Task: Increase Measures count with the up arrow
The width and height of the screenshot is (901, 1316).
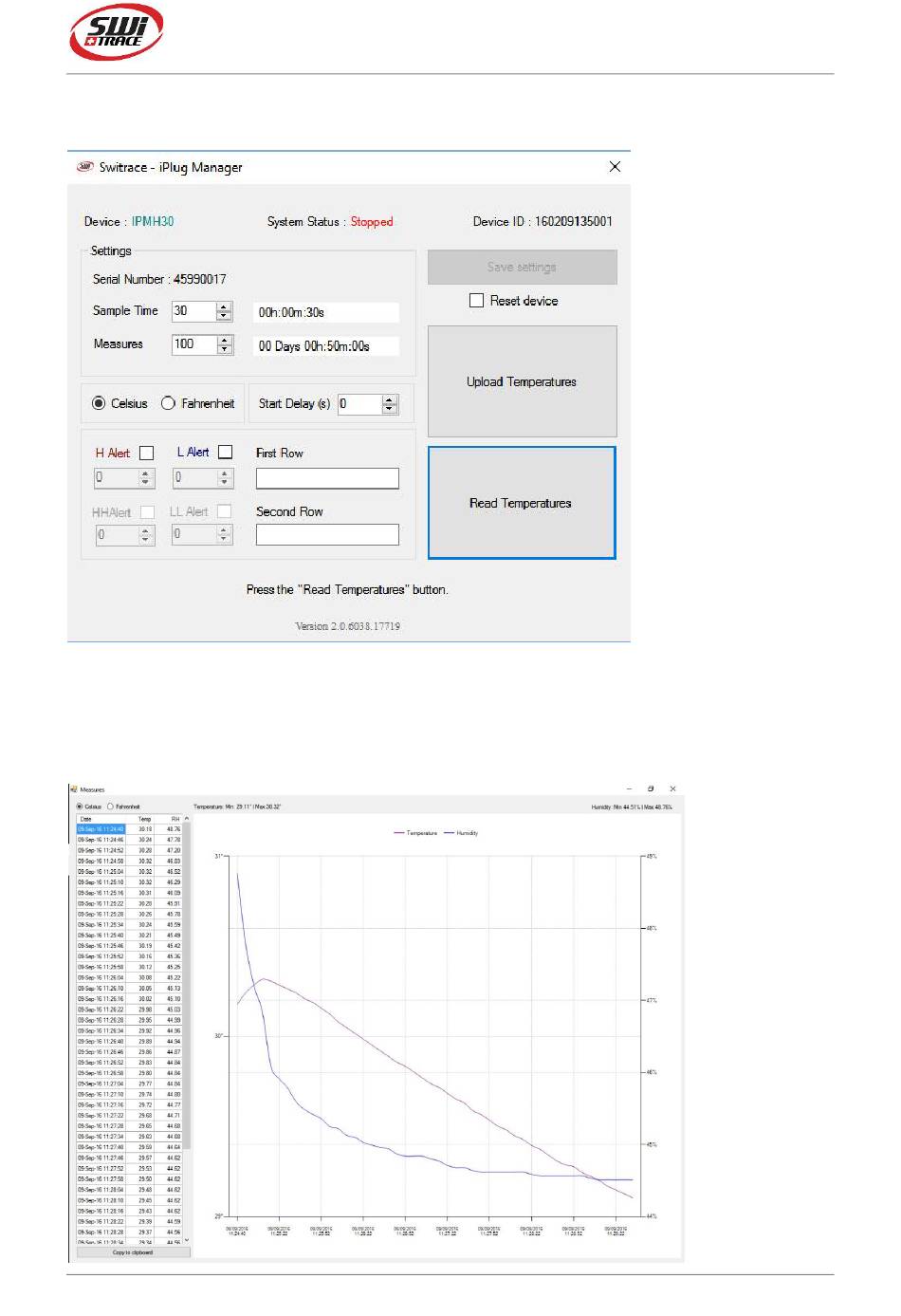Action: [224, 340]
